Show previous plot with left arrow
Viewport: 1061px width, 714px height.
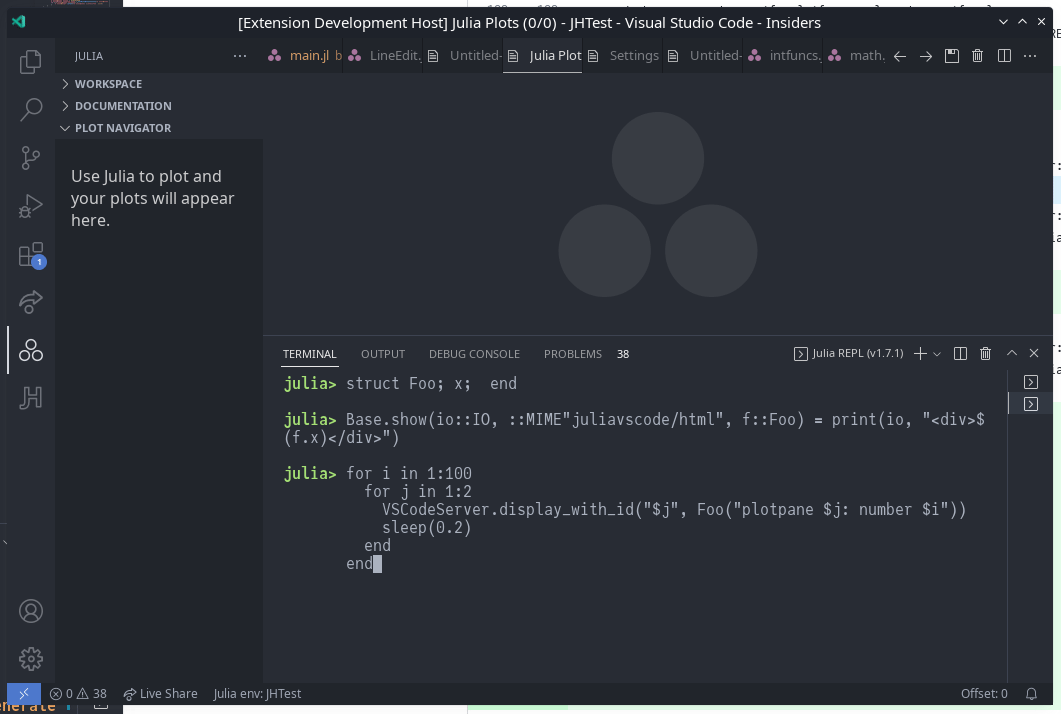coord(899,56)
